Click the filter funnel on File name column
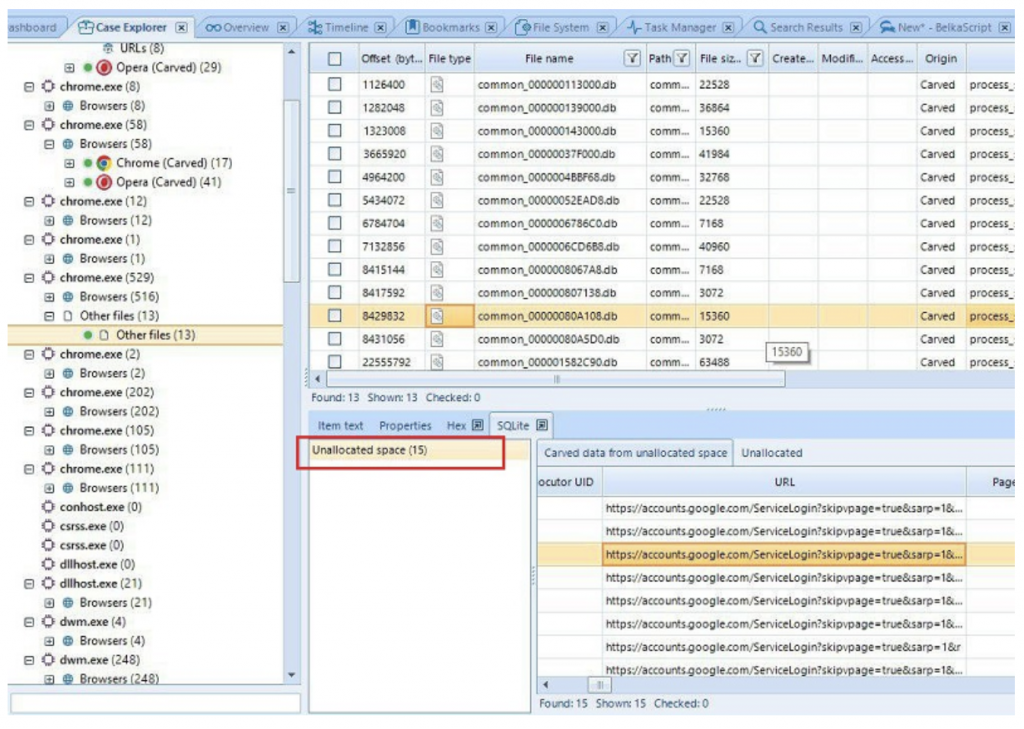This screenshot has height=729, width=1024. coord(633,58)
